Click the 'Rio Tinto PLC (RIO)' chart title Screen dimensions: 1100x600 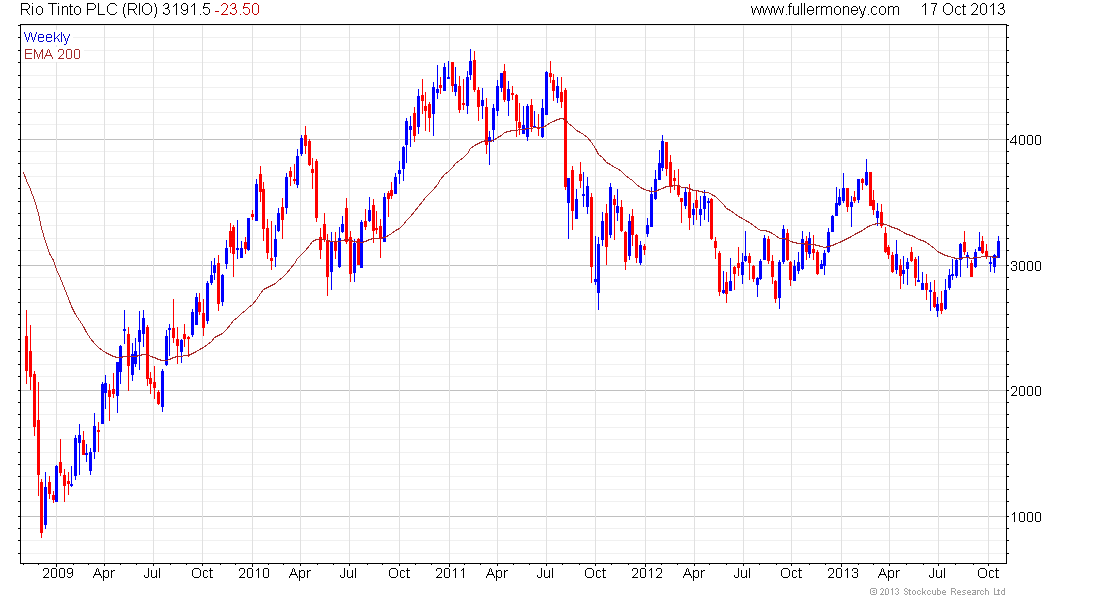coord(89,10)
